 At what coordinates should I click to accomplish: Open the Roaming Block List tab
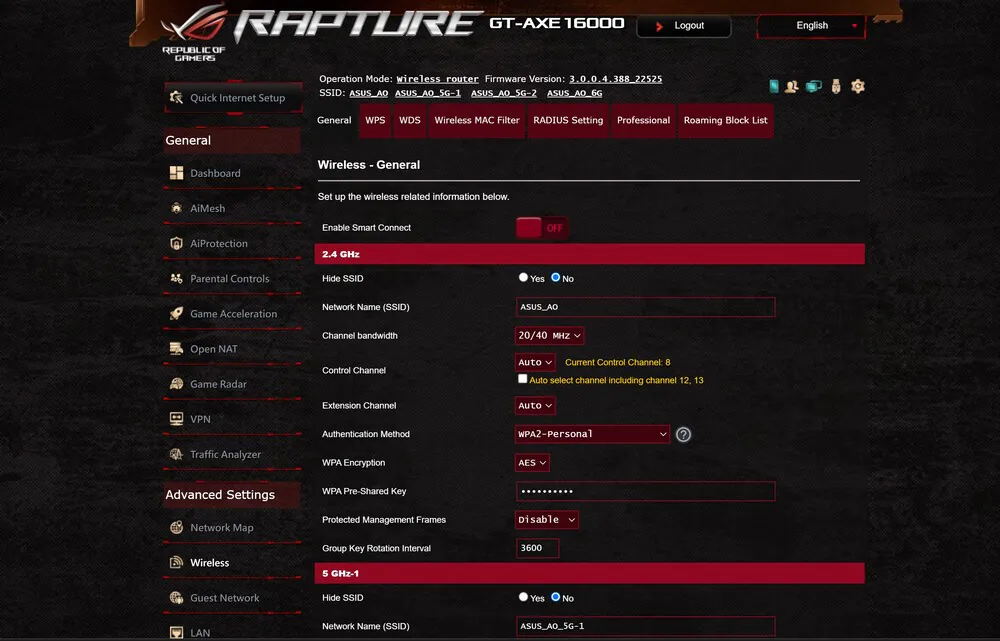coord(726,120)
